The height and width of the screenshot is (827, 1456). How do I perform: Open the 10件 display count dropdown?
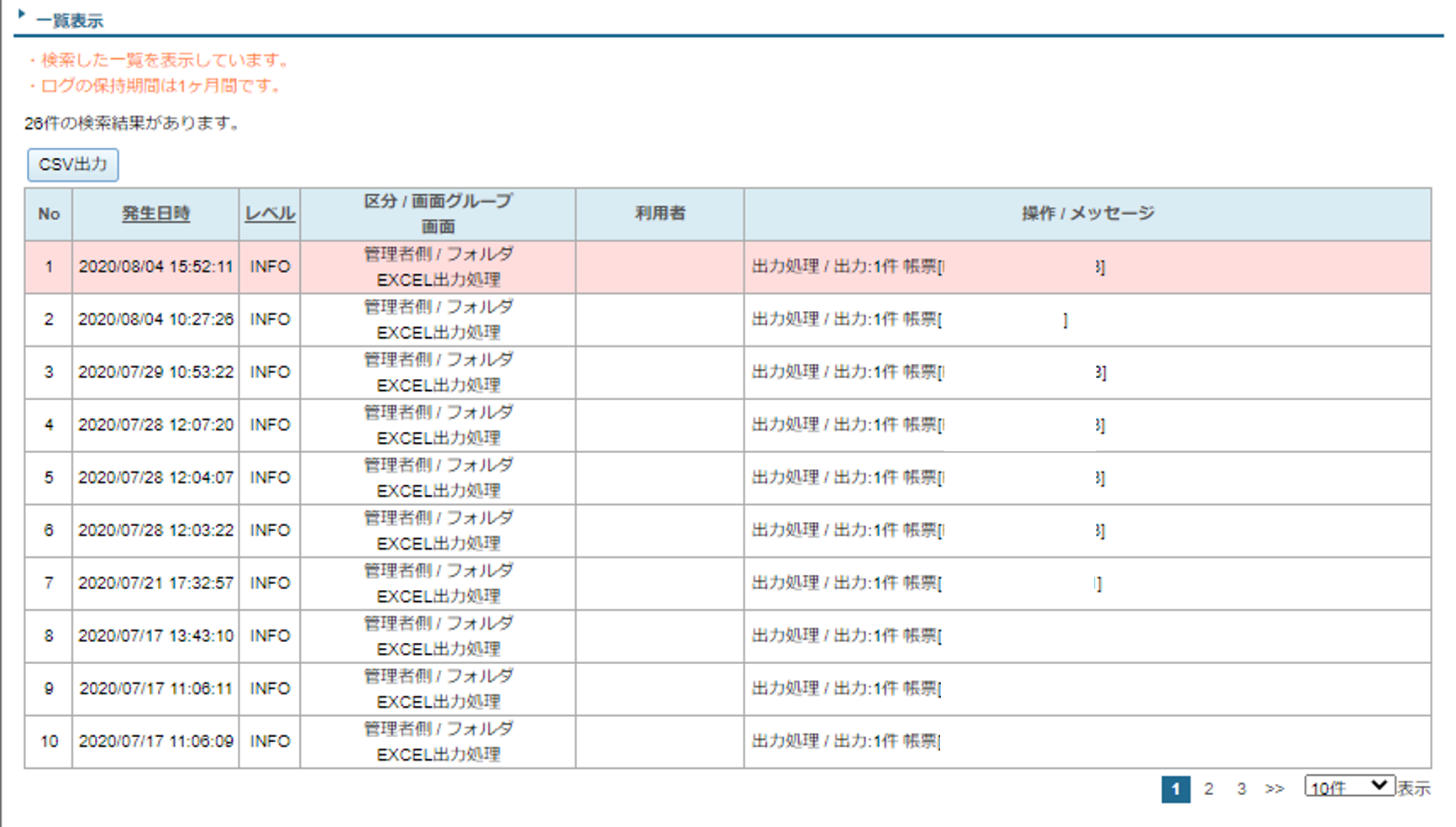click(1348, 787)
